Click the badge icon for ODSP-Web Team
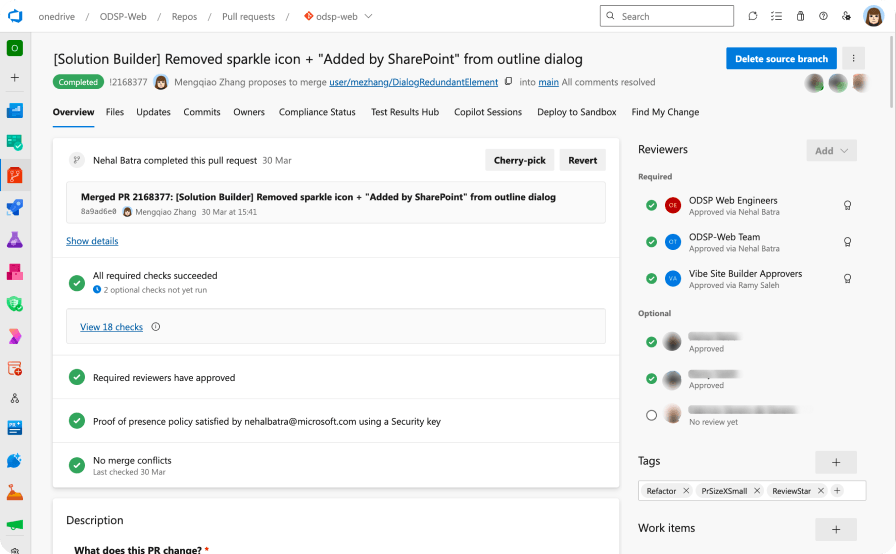The image size is (896, 554). point(847,242)
